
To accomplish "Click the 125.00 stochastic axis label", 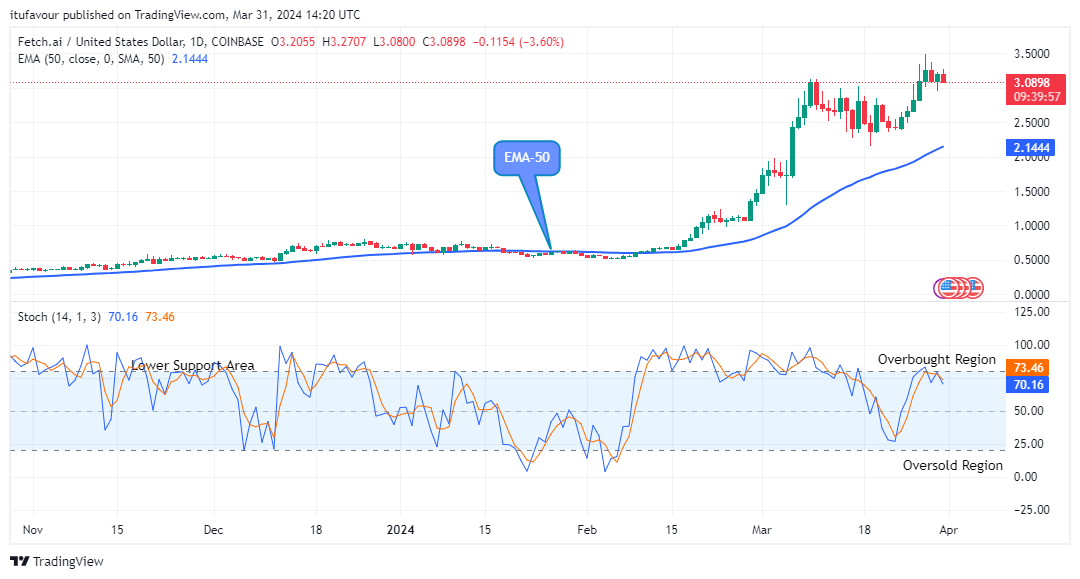I will 1032,312.
